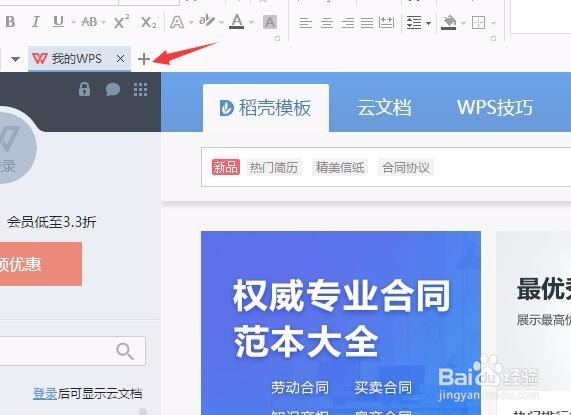Switch to 云文档 tab

coord(384,108)
